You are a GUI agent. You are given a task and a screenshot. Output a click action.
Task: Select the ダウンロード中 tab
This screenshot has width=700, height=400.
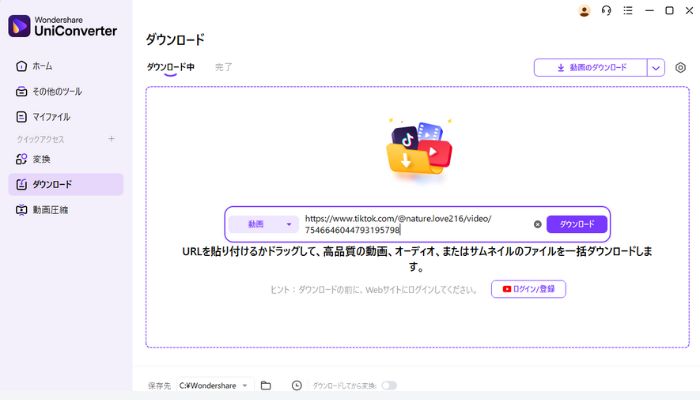170,67
